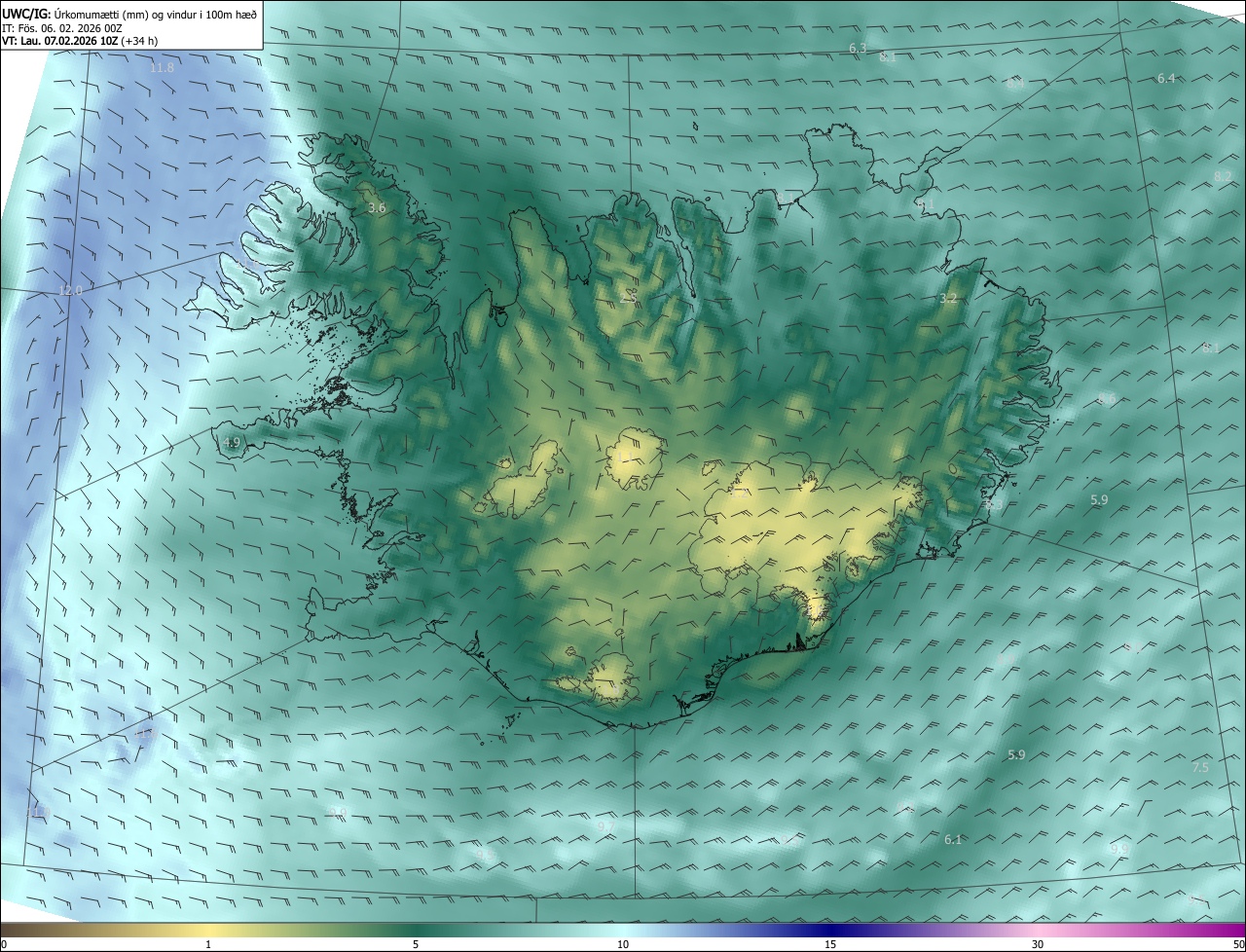Click the 8.6 value label on the map
This screenshot has width=1246, height=952.
coord(1107,399)
